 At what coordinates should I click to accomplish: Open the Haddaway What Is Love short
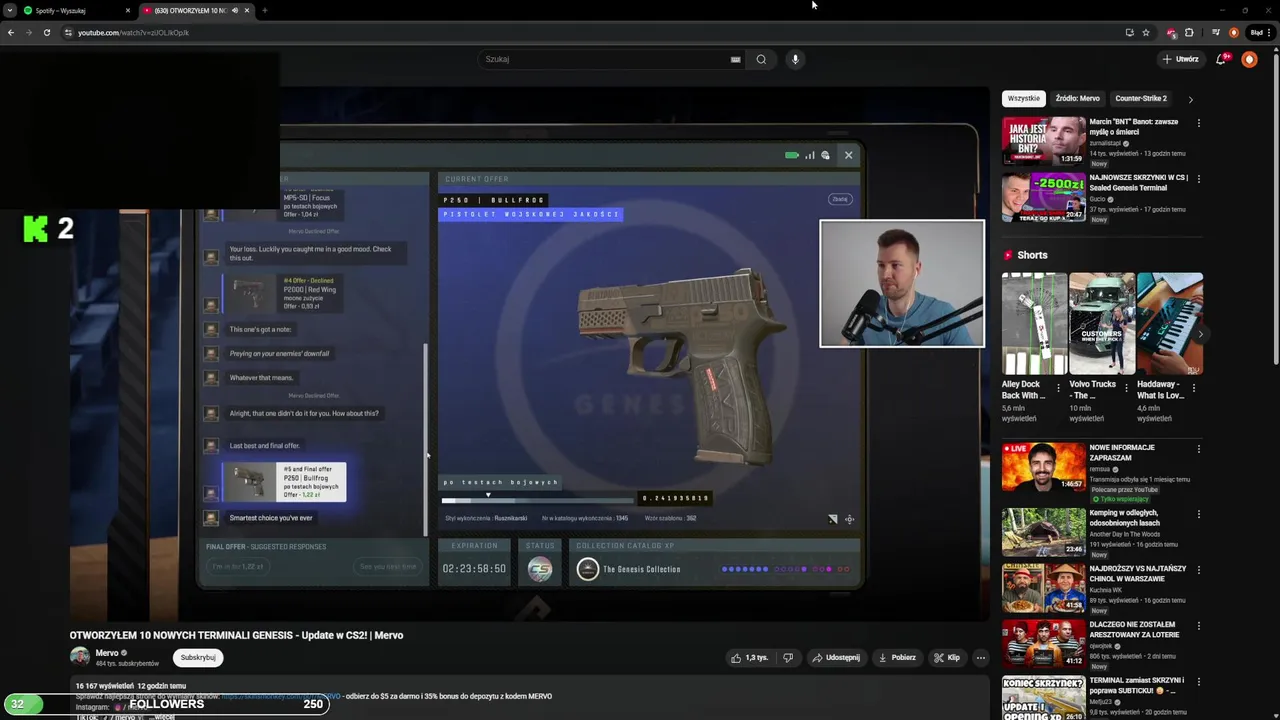point(1170,324)
